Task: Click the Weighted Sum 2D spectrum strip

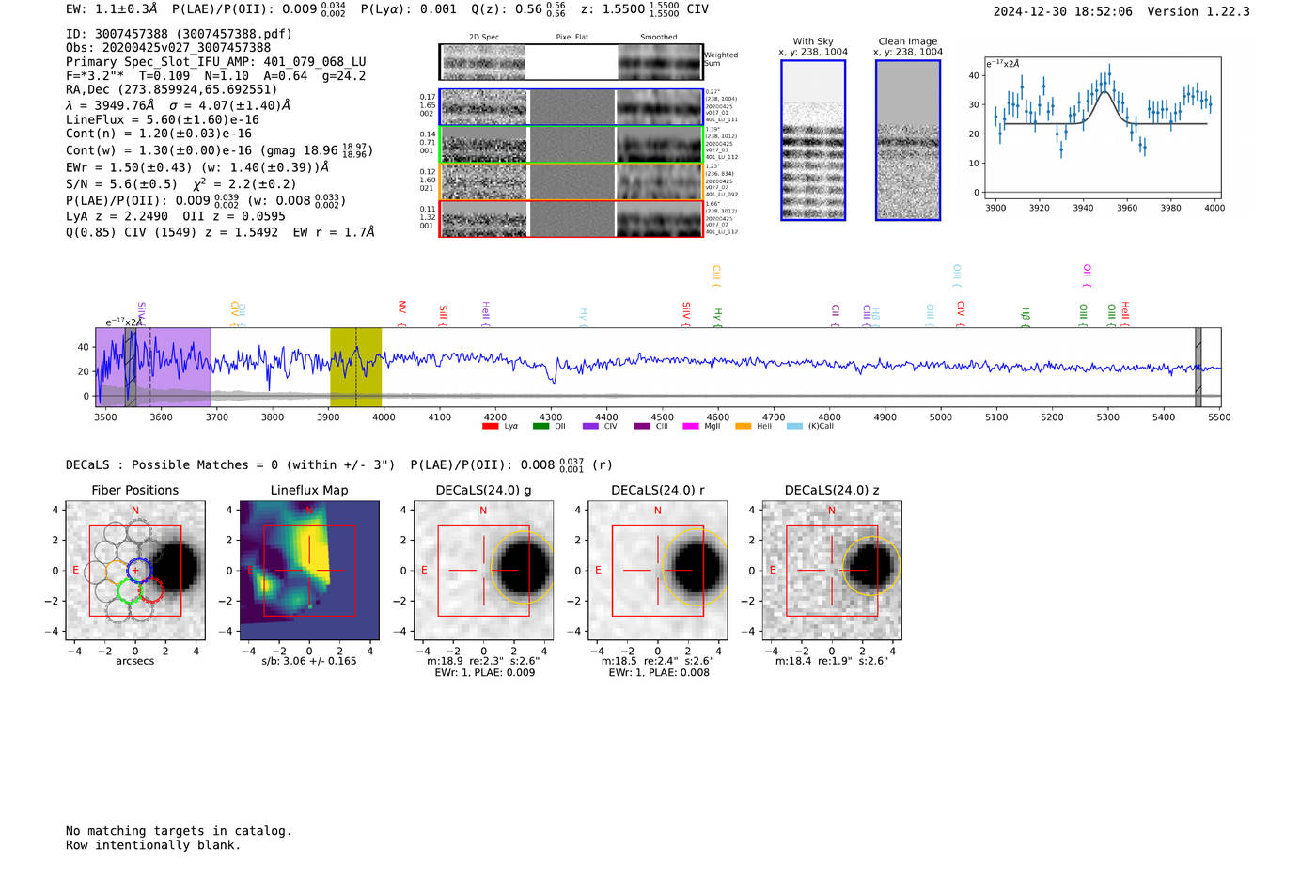Action: [x=572, y=62]
